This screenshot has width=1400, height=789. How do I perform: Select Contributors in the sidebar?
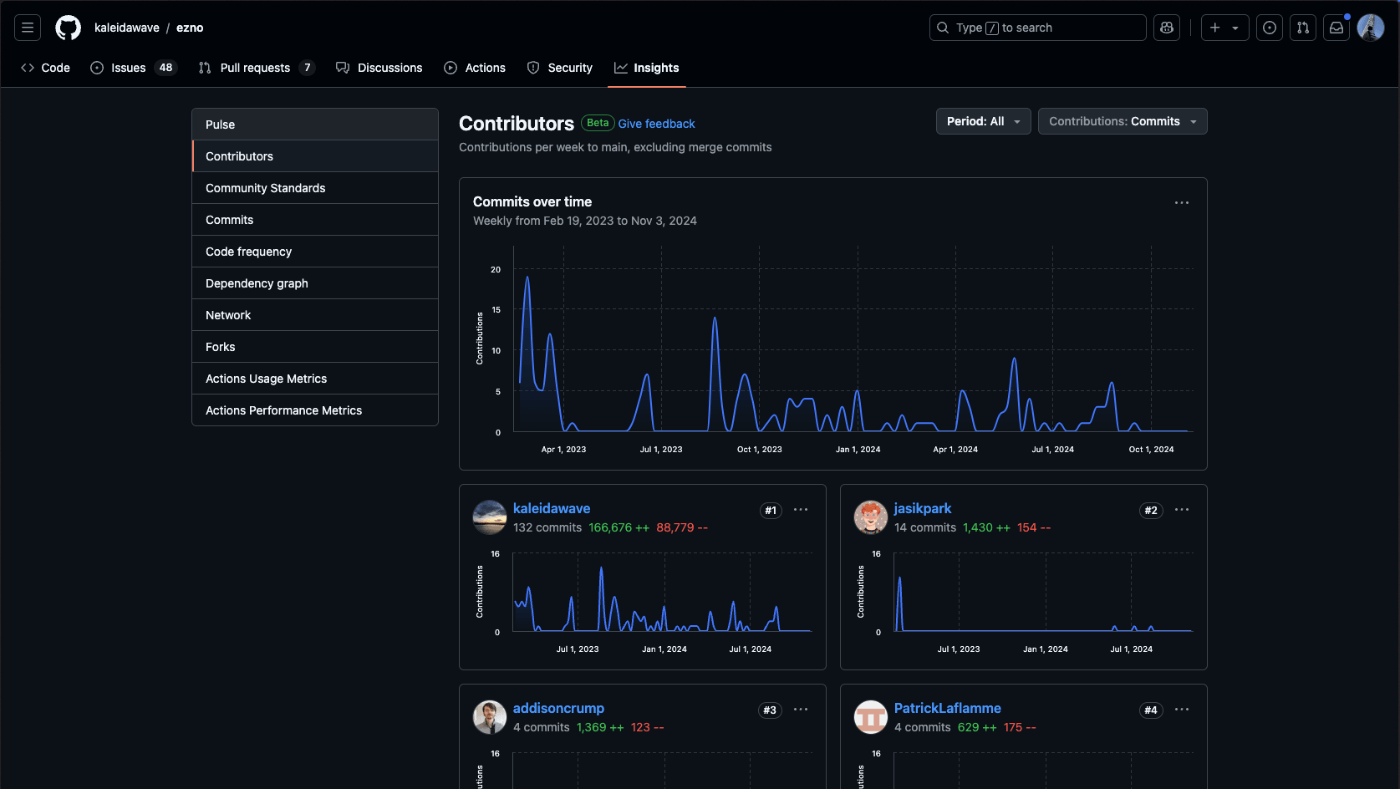315,156
